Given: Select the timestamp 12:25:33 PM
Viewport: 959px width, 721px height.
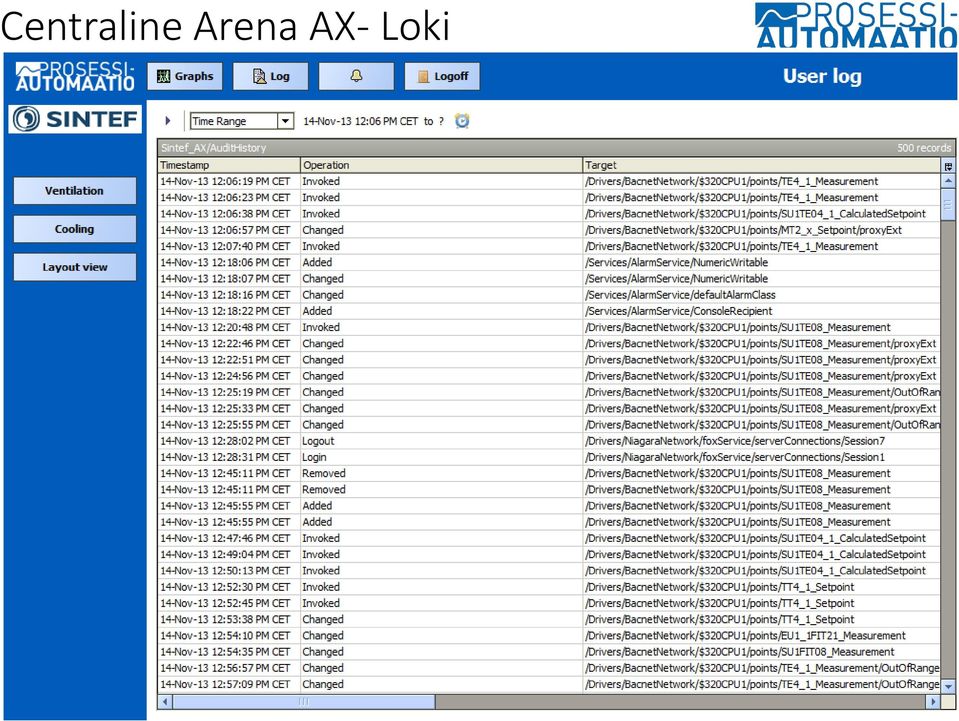Looking at the screenshot, I should click(225, 409).
